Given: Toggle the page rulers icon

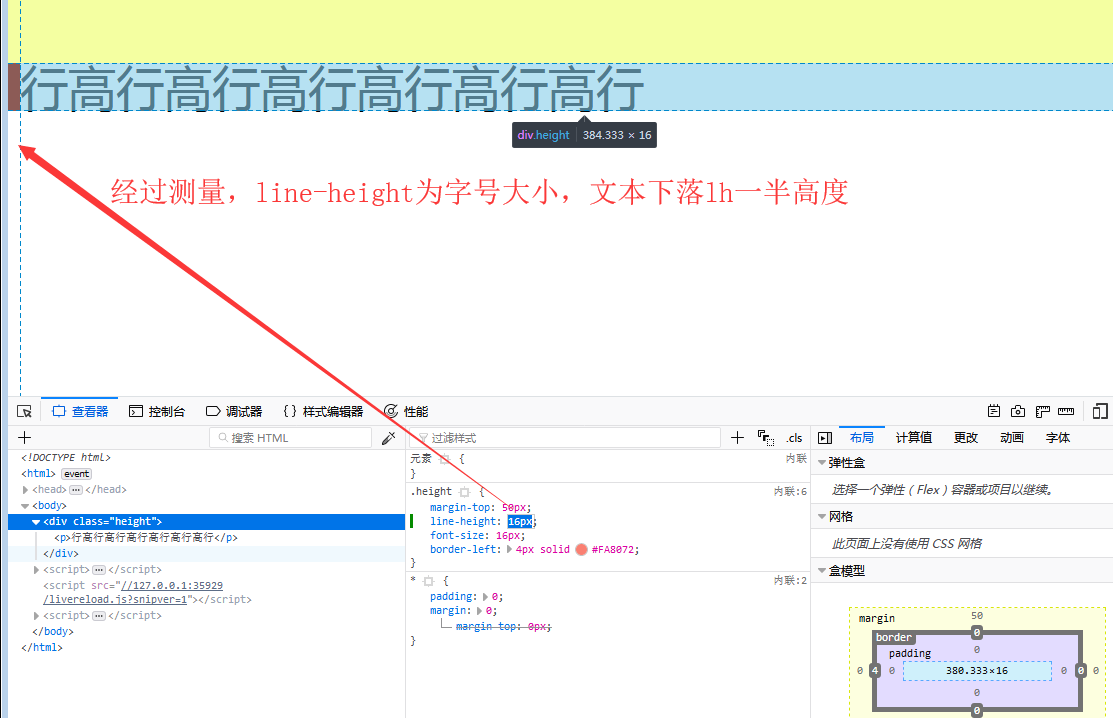Looking at the screenshot, I should point(1041,411).
